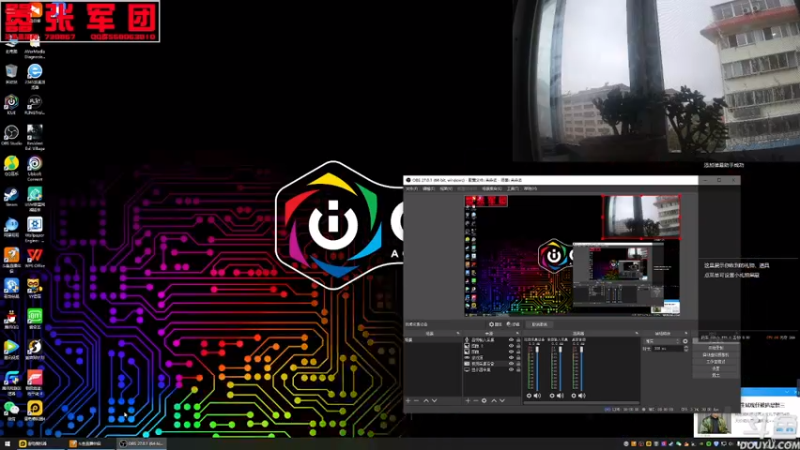Move the scene down with the arrow icon
Screen dimensions: 800x450
(x=435, y=401)
